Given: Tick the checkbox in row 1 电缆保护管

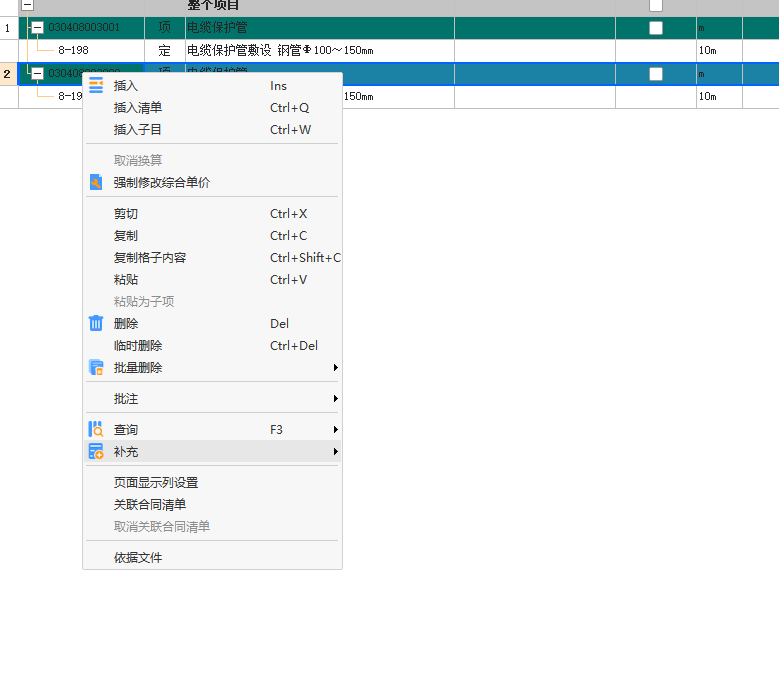Looking at the screenshot, I should [656, 28].
